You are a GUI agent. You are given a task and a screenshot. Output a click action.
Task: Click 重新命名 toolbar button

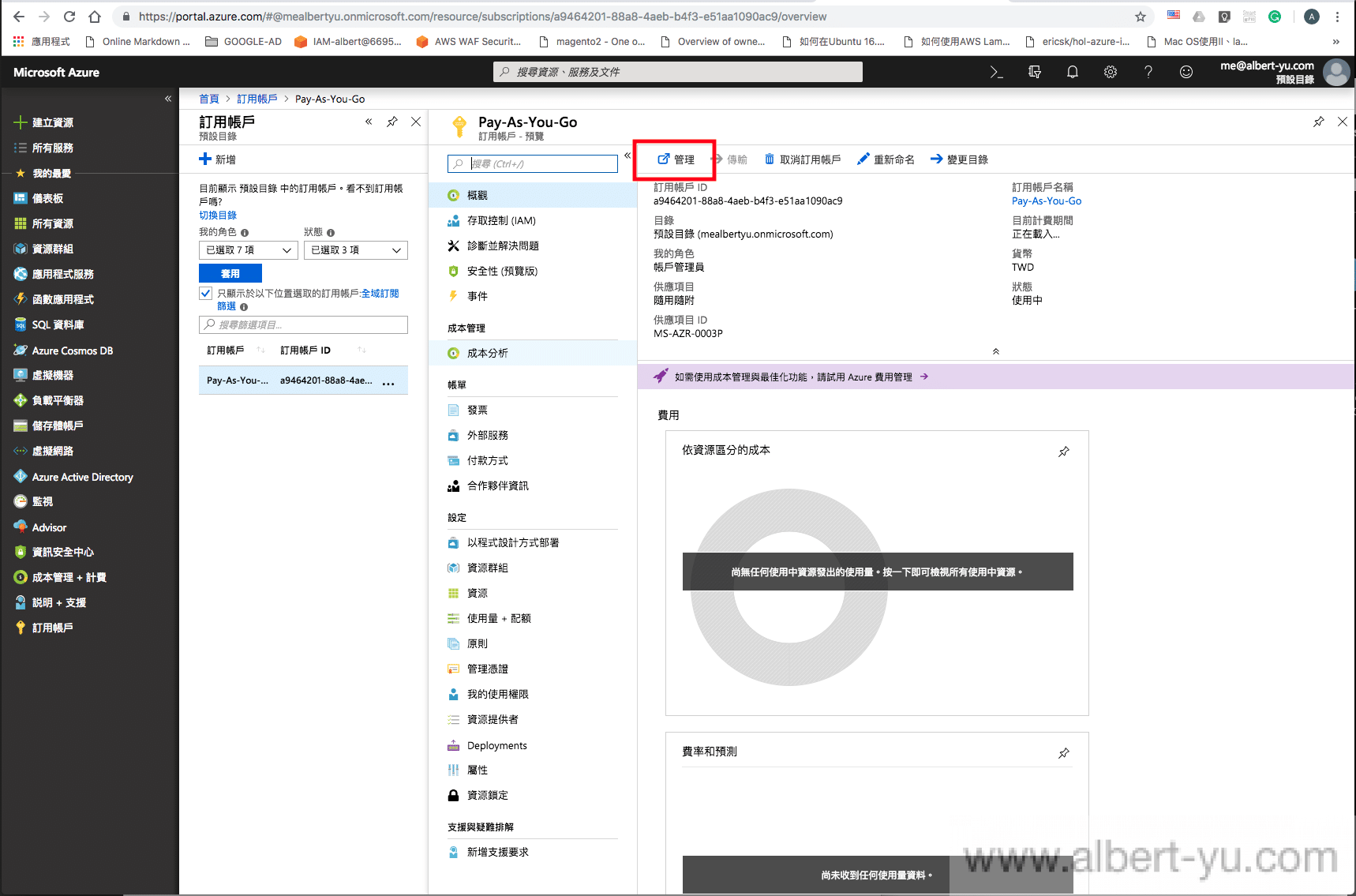point(886,159)
